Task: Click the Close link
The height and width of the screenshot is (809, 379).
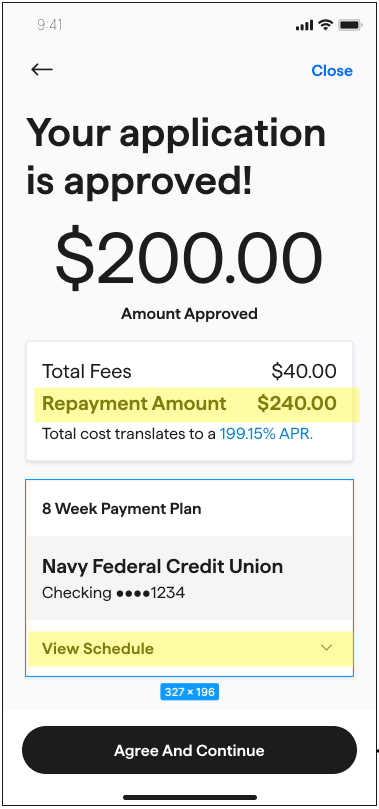Action: point(332,71)
